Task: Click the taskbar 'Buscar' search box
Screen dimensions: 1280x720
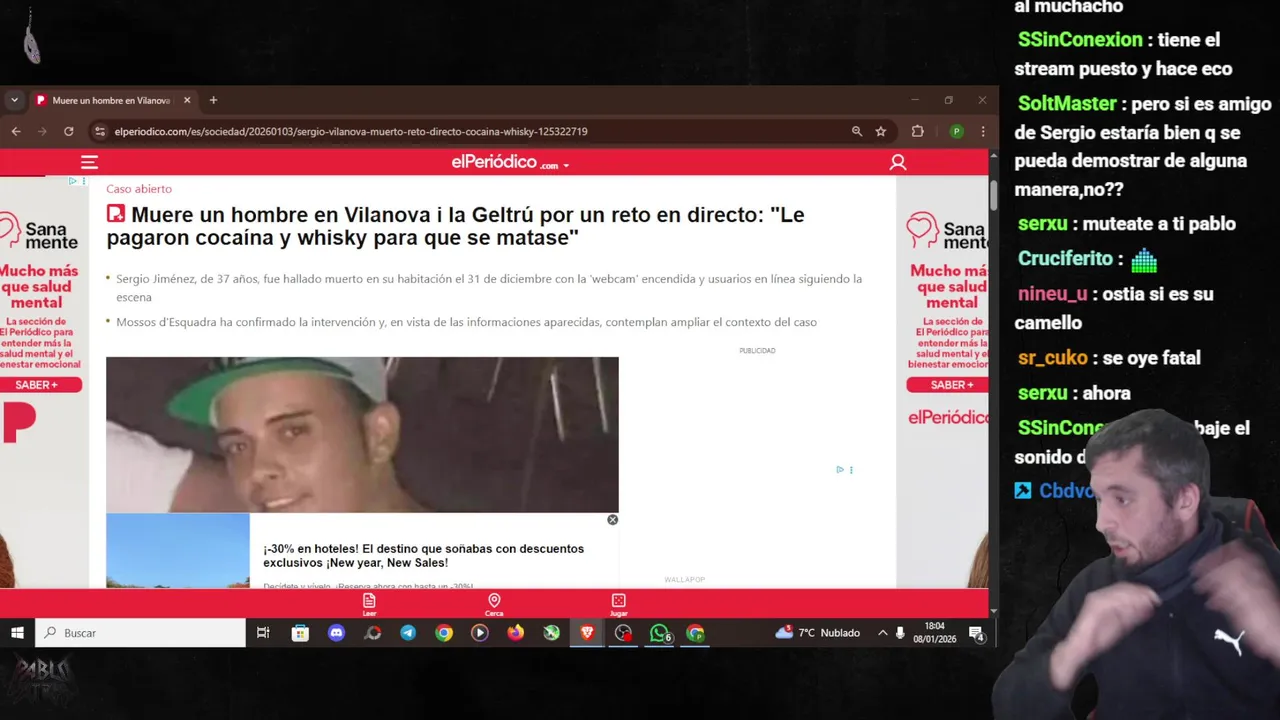Action: pos(141,633)
